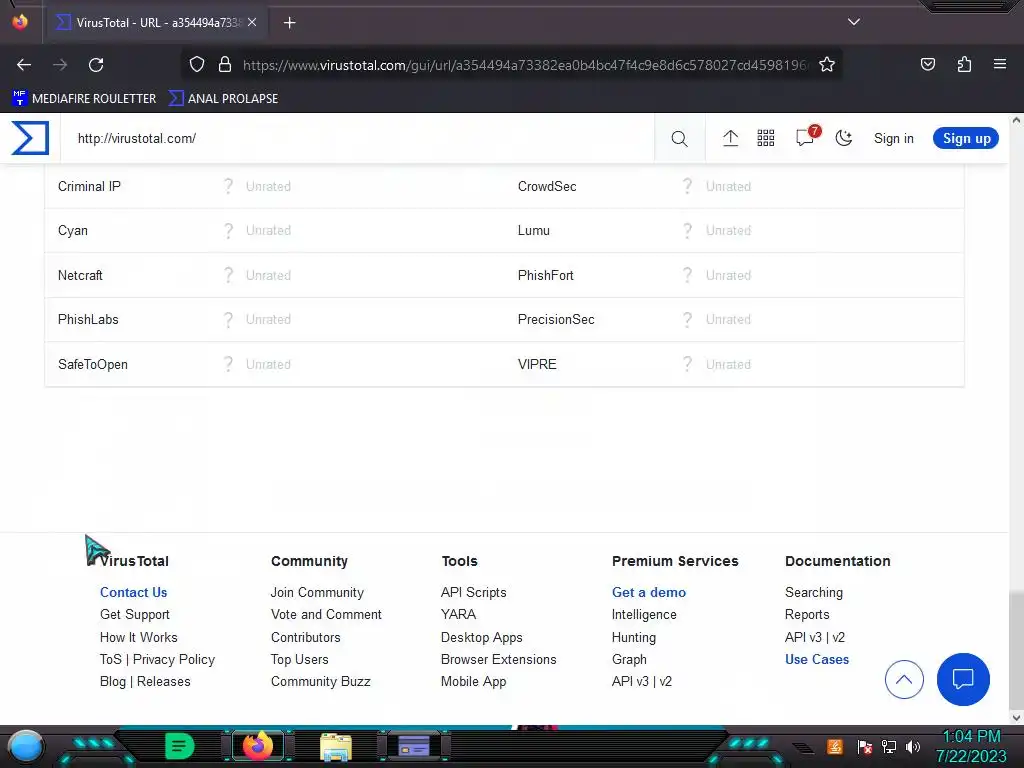Go back with browser back arrow

(x=24, y=65)
